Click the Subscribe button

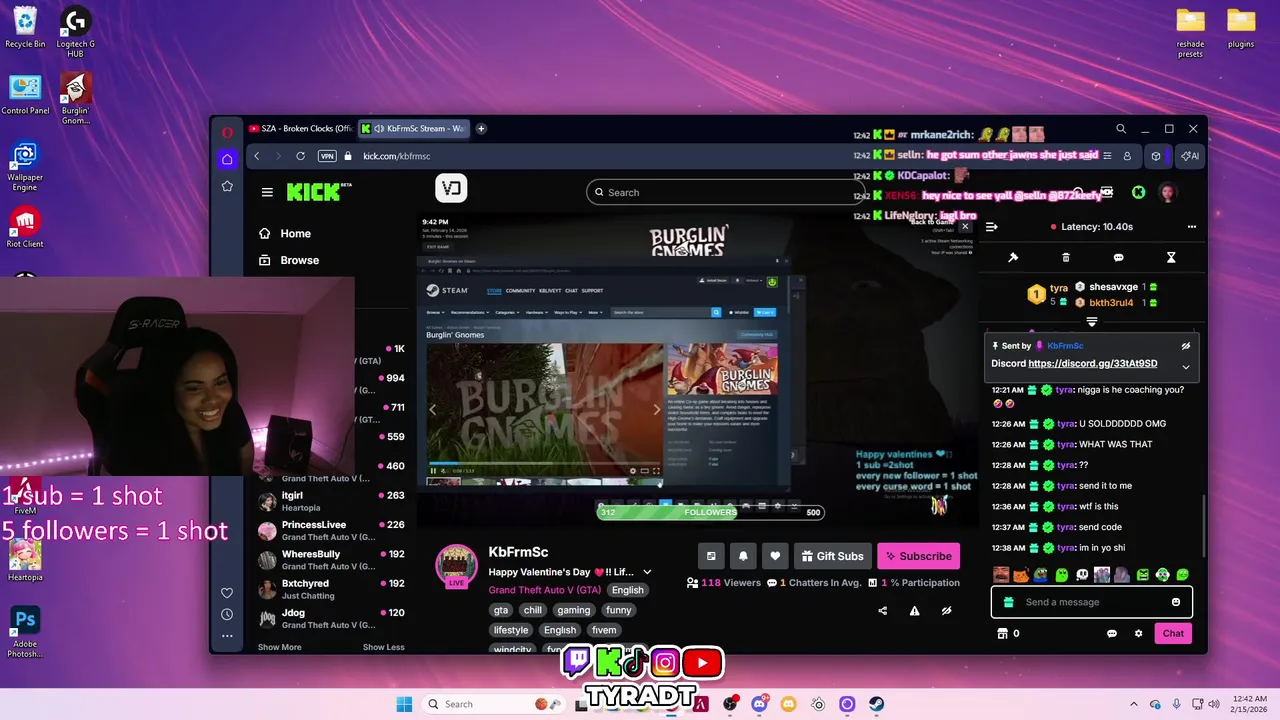[918, 556]
